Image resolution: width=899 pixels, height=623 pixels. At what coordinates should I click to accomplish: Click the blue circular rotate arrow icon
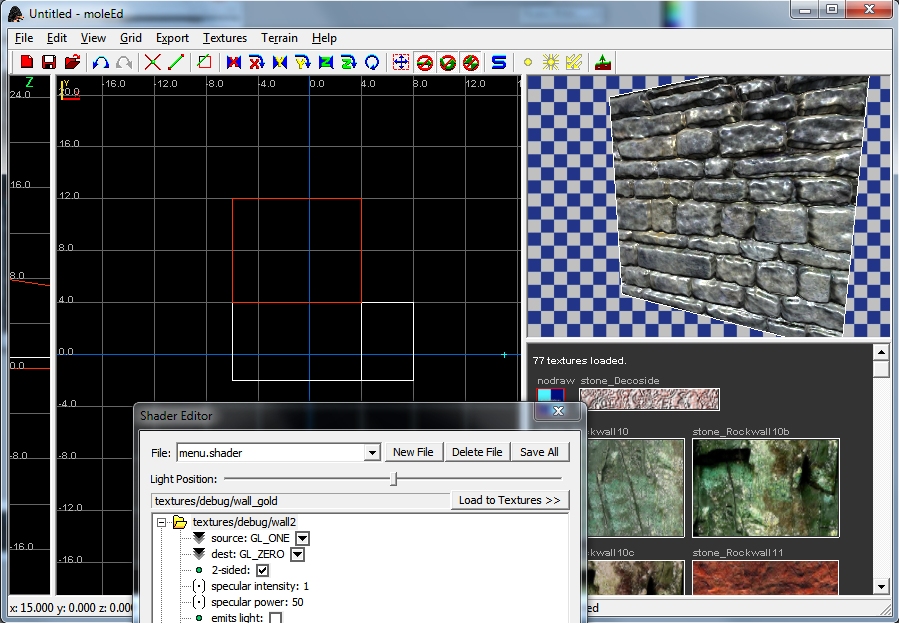pyautogui.click(x=372, y=62)
